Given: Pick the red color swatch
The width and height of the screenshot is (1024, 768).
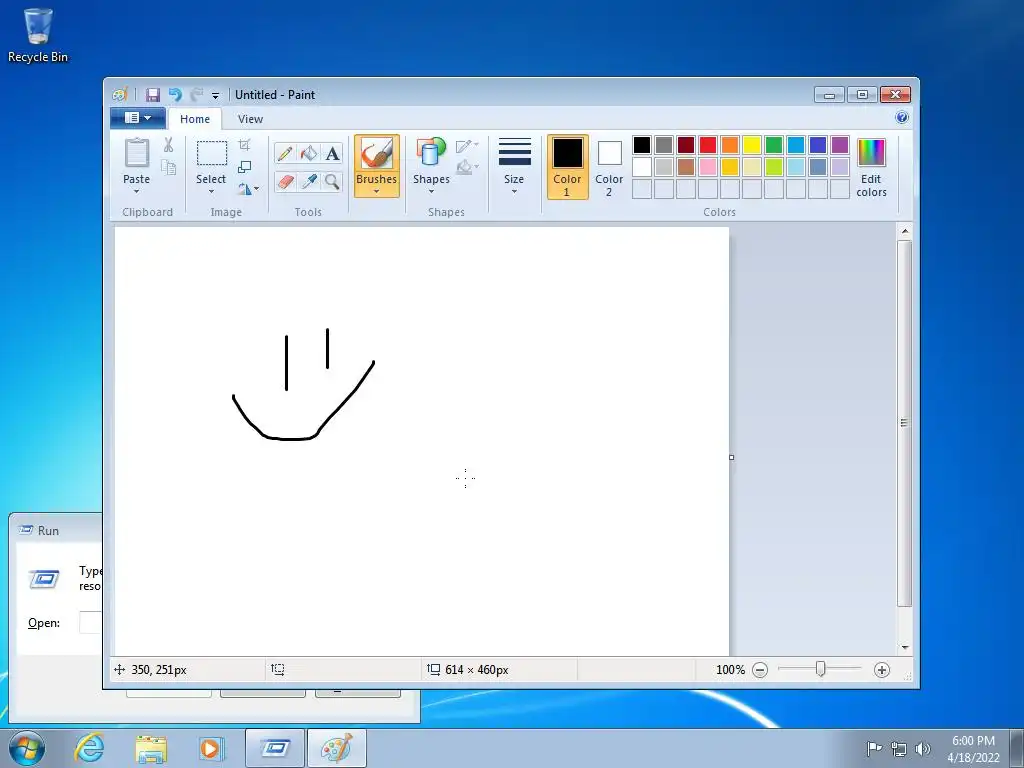Looking at the screenshot, I should click(x=708, y=144).
